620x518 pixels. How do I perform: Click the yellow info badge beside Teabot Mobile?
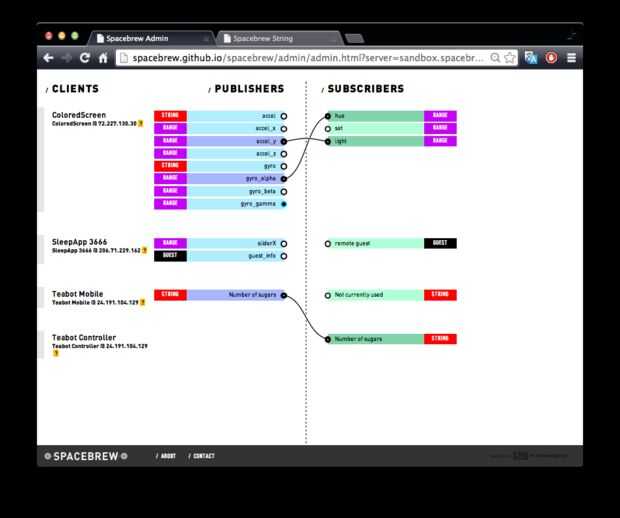click(142, 302)
